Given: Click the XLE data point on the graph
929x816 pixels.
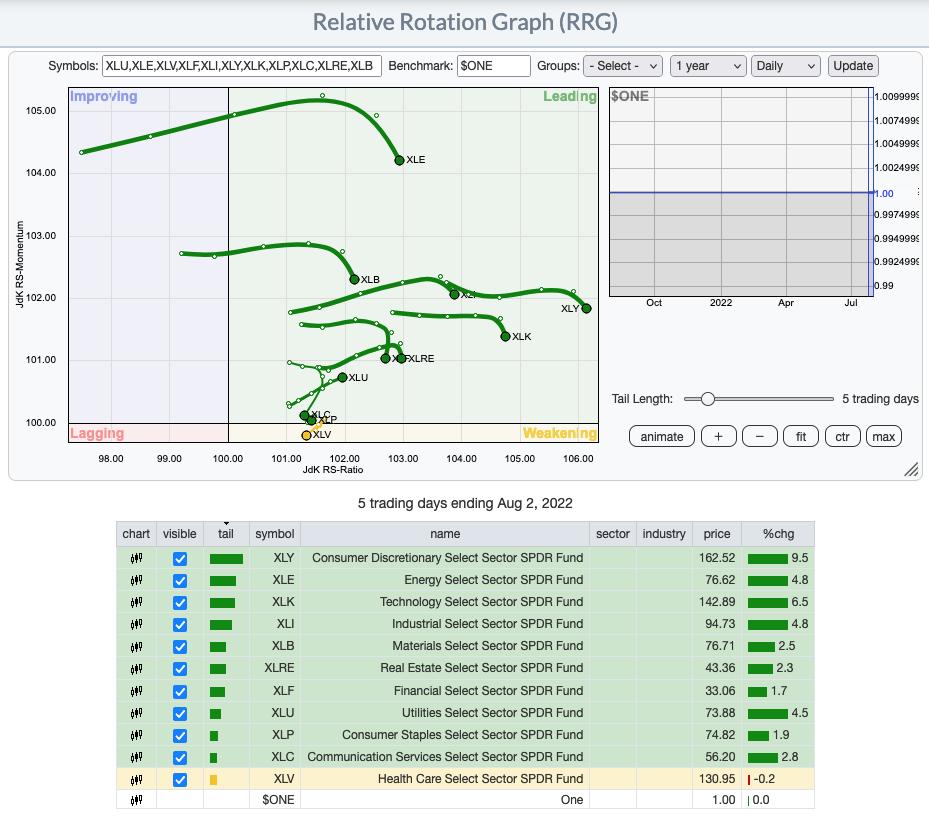Looking at the screenshot, I should tap(399, 161).
